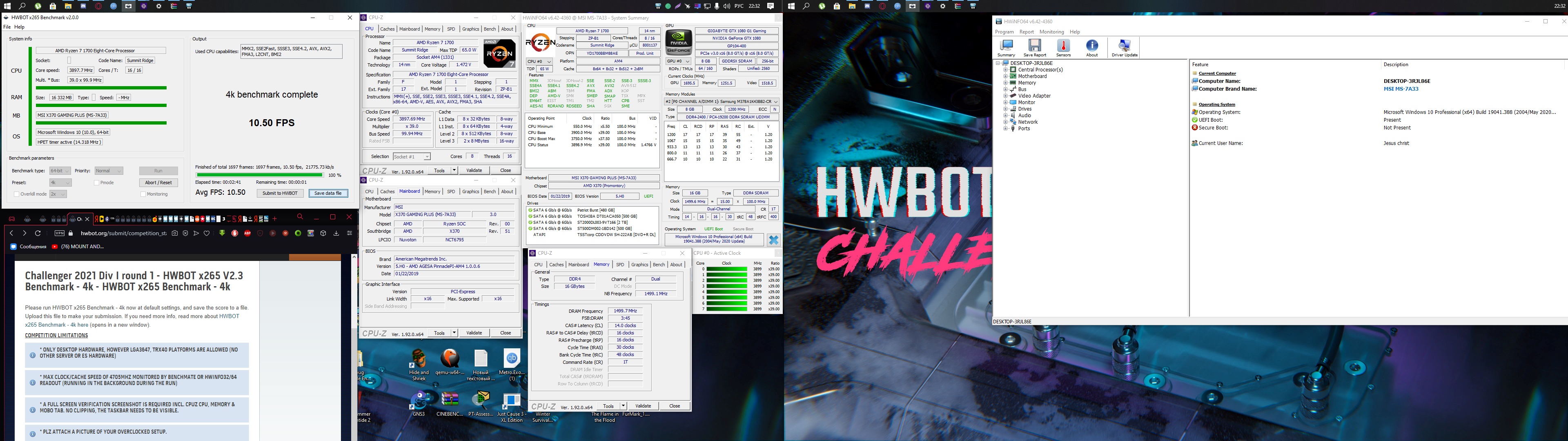Click WinRAR icon on left taskbar
This screenshot has width=1568, height=441.
pyautogui.click(x=174, y=6)
